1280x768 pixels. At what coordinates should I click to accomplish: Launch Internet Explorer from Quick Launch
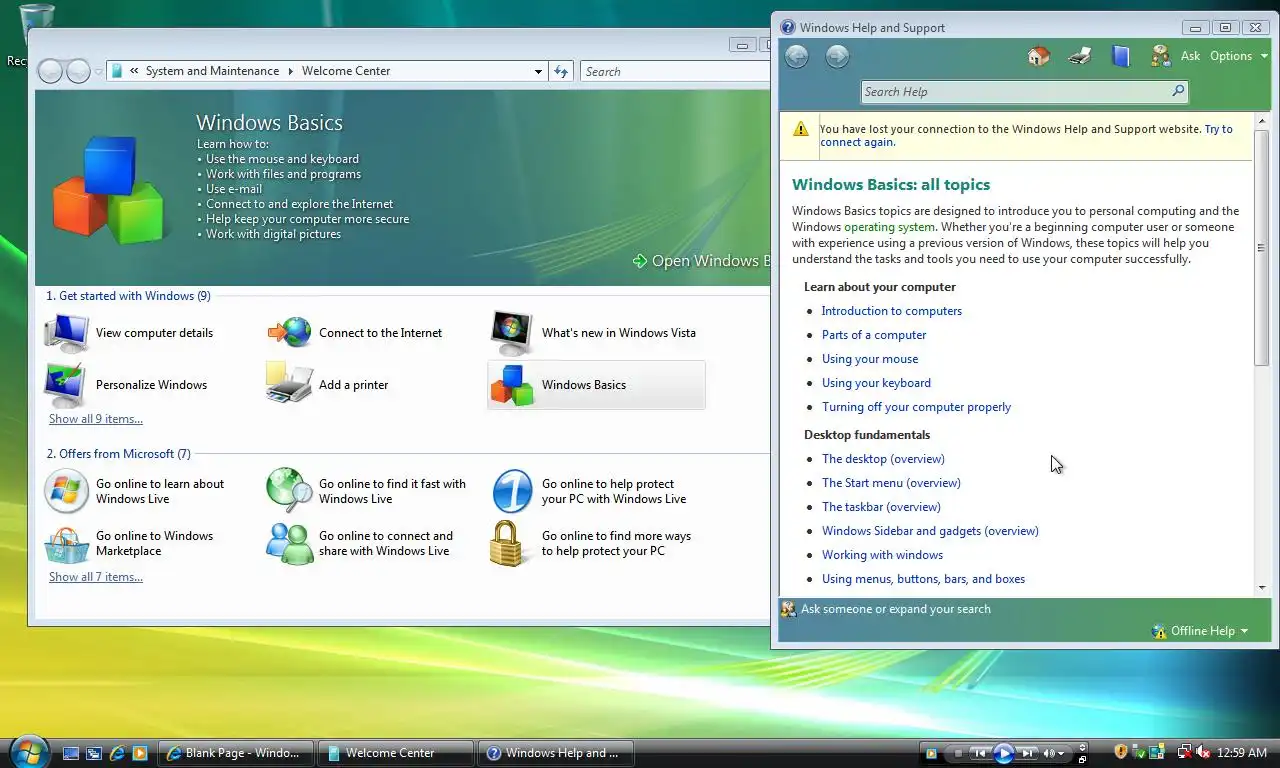click(117, 753)
